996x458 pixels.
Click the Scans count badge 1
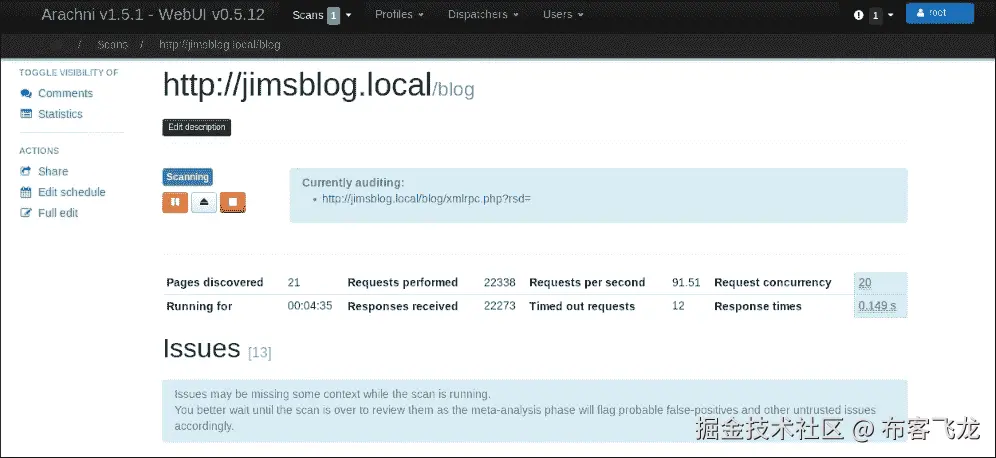(x=333, y=15)
